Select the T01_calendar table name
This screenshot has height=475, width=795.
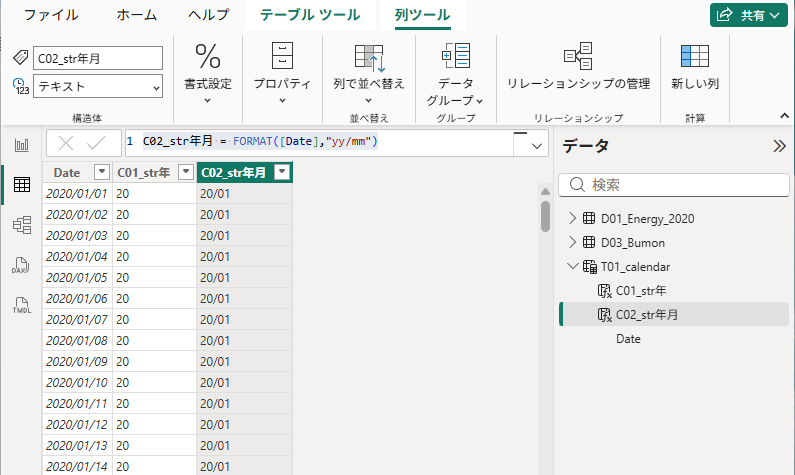point(635,267)
